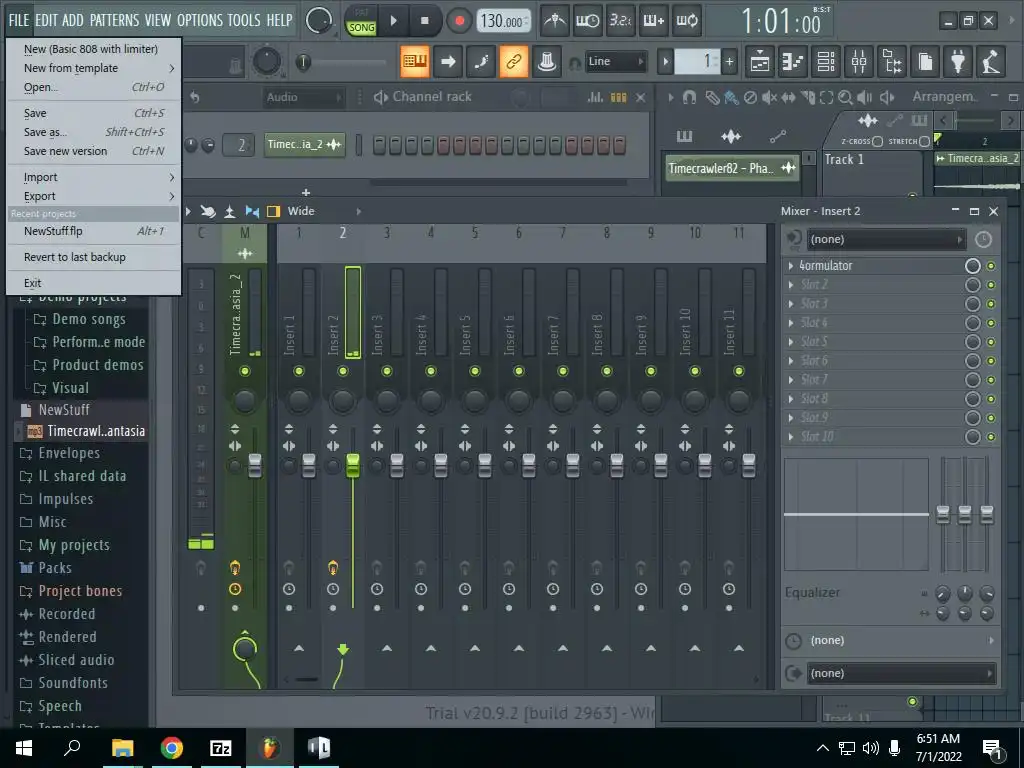
Task: Open the plugin picker plug icon
Action: 958,62
